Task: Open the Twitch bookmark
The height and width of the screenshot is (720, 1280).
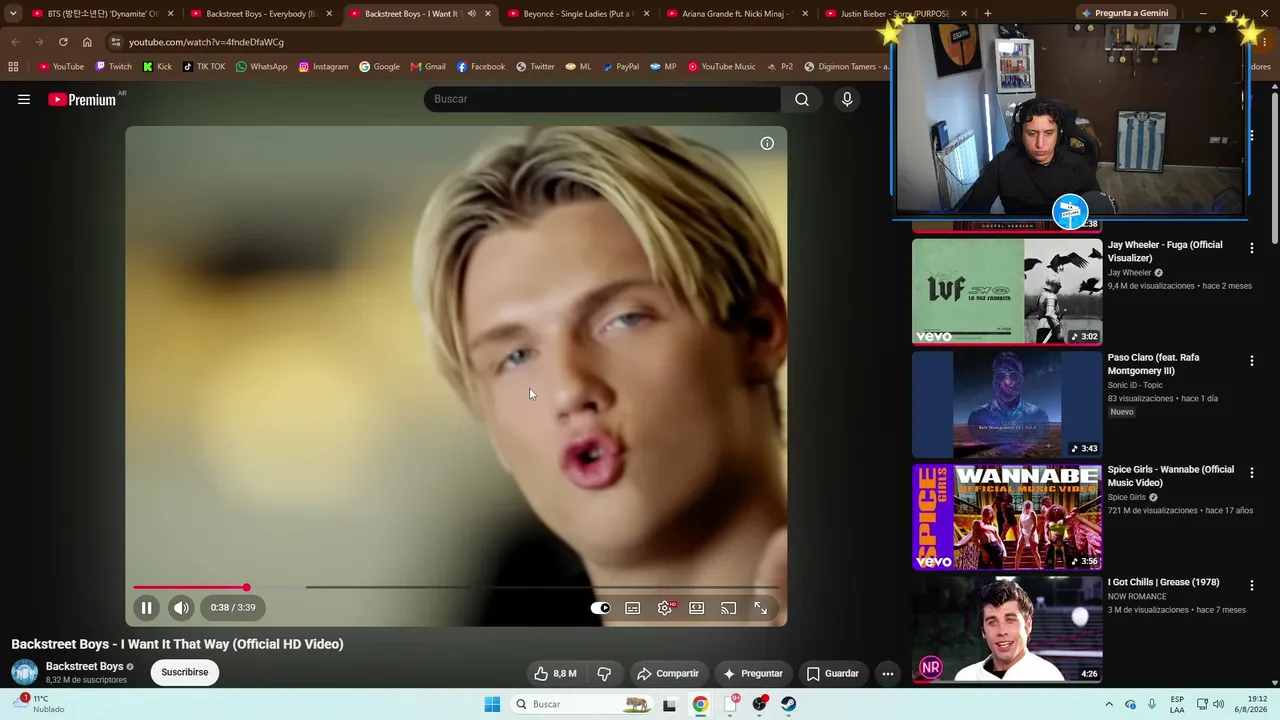Action: 113,67
